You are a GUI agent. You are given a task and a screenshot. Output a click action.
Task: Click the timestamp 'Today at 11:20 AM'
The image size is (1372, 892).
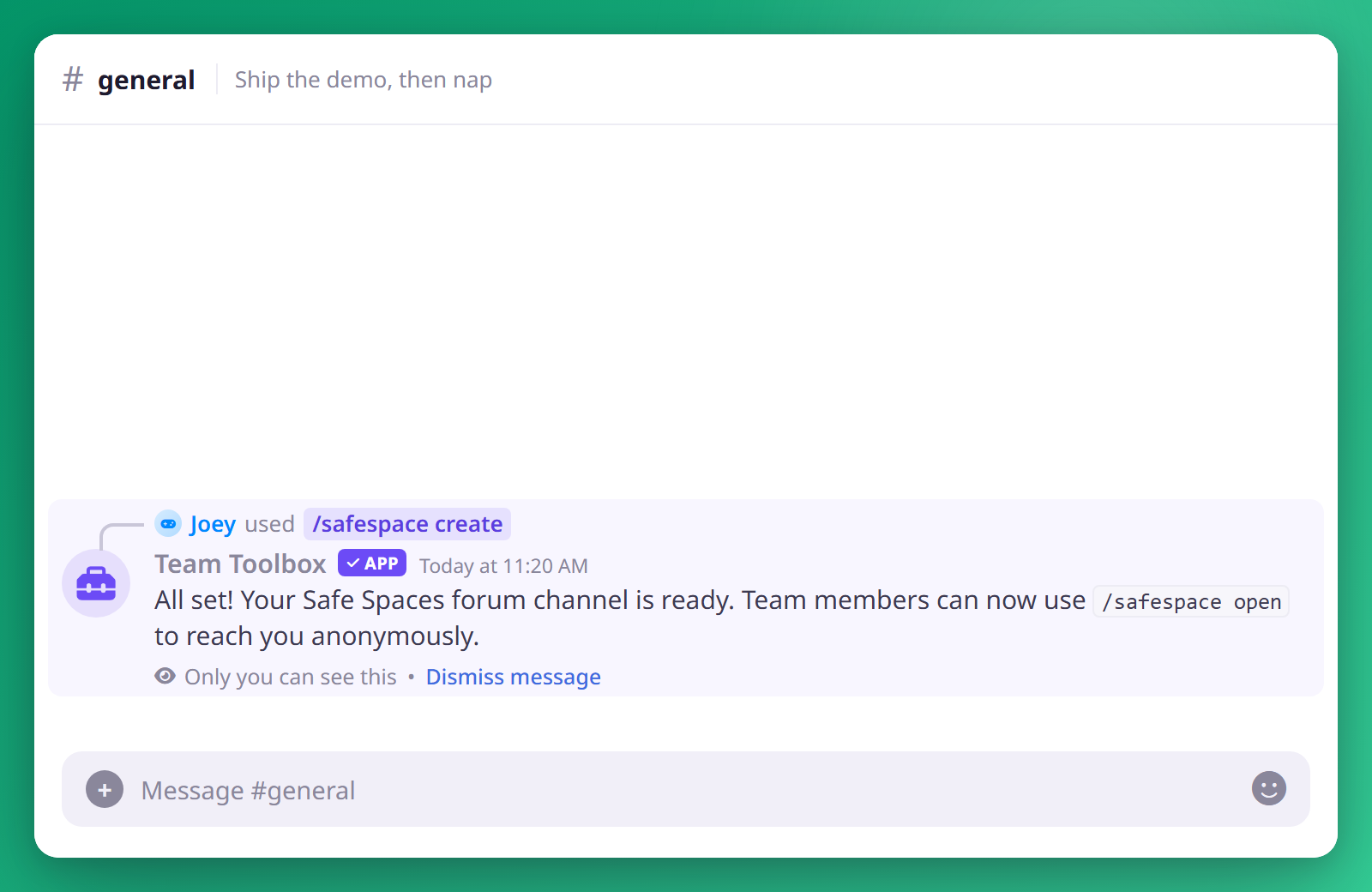(x=503, y=566)
